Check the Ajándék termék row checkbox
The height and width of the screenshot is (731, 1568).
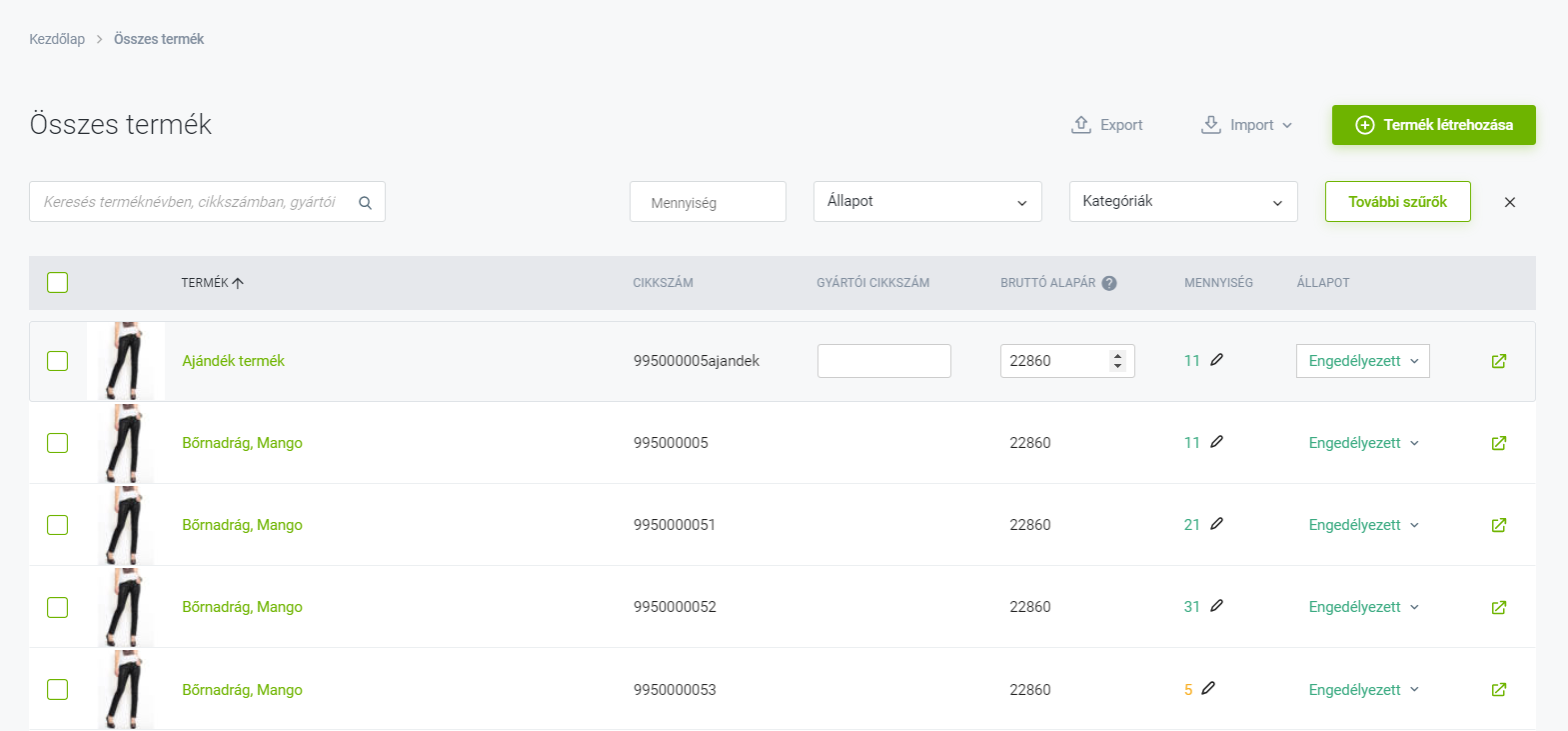58,361
